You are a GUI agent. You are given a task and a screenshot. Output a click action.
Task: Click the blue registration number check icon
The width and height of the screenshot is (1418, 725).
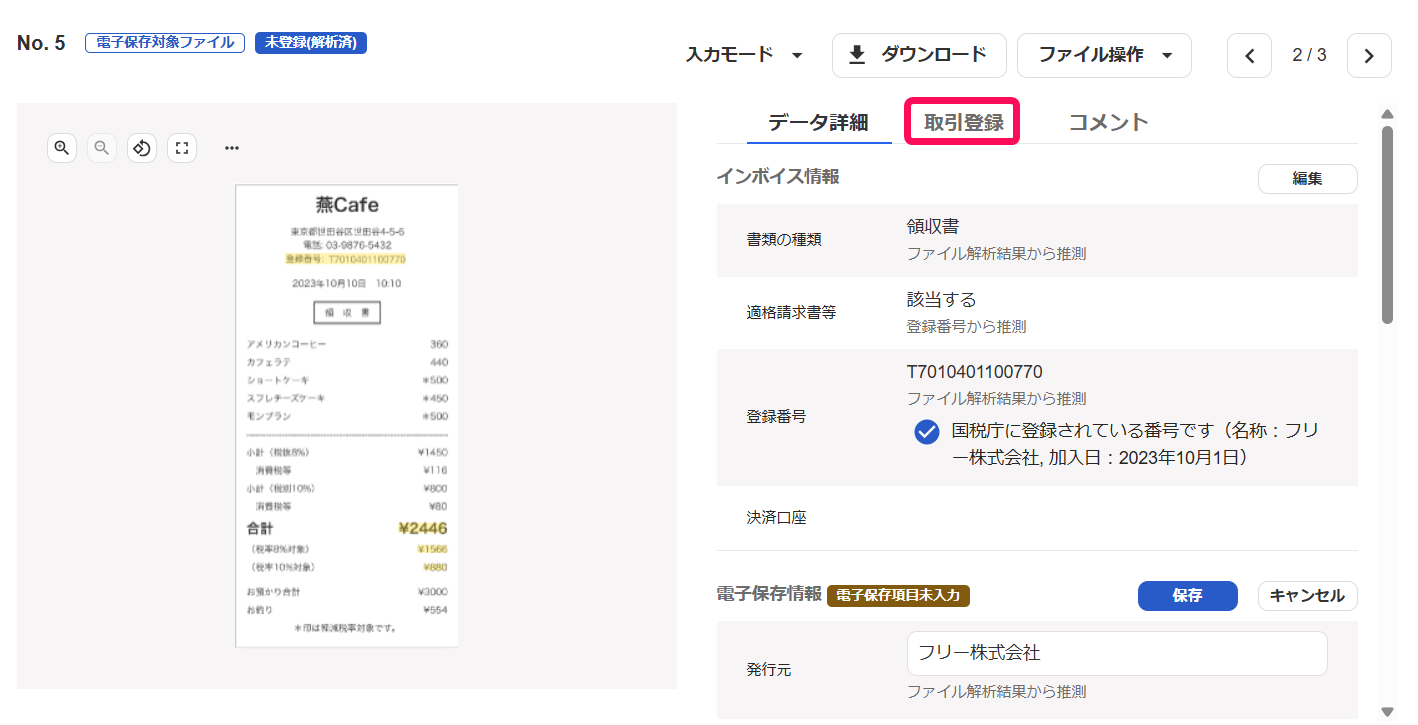927,432
